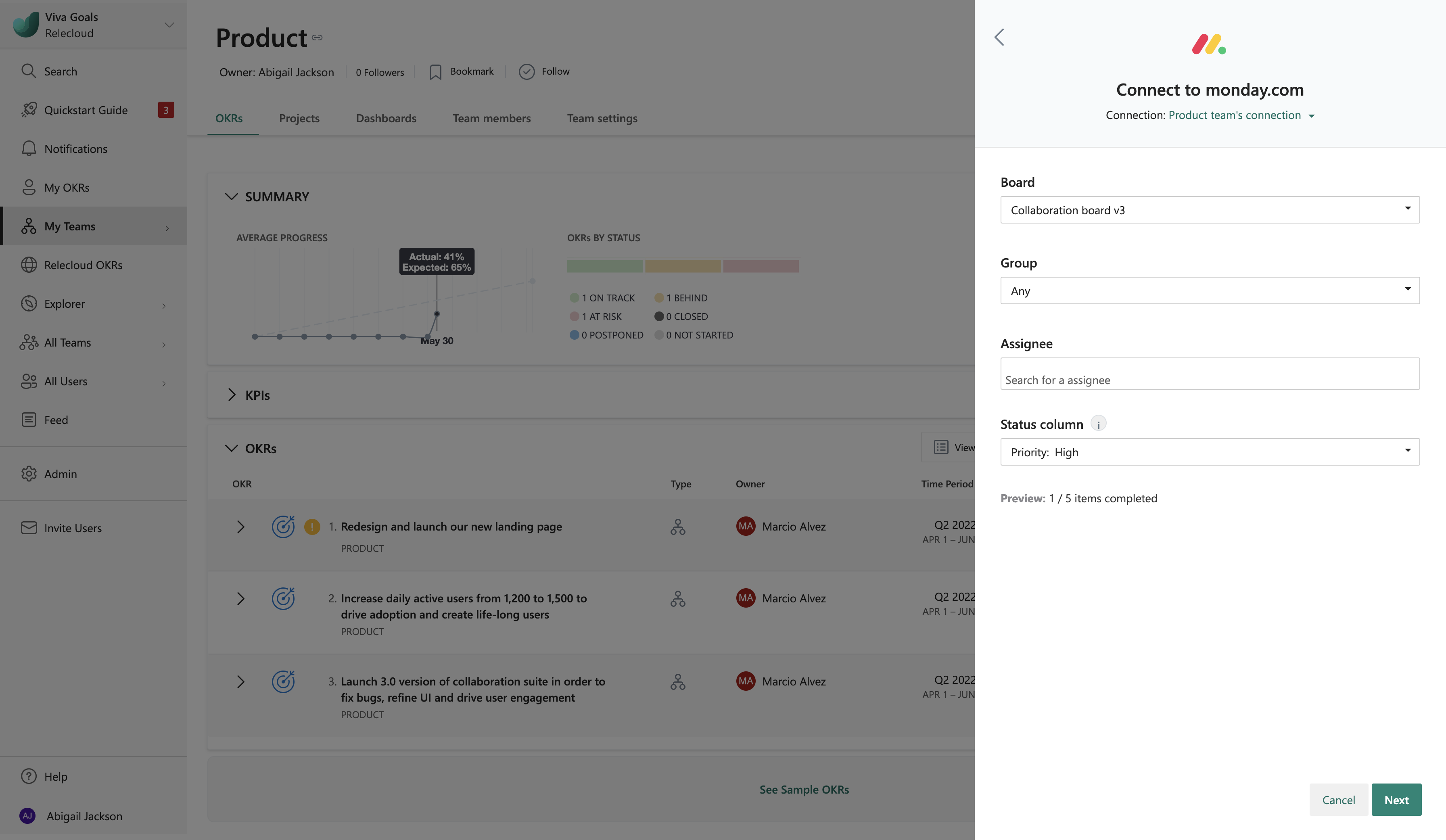Open the Group dropdown set to Any
1446x840 pixels.
pyautogui.click(x=1210, y=291)
